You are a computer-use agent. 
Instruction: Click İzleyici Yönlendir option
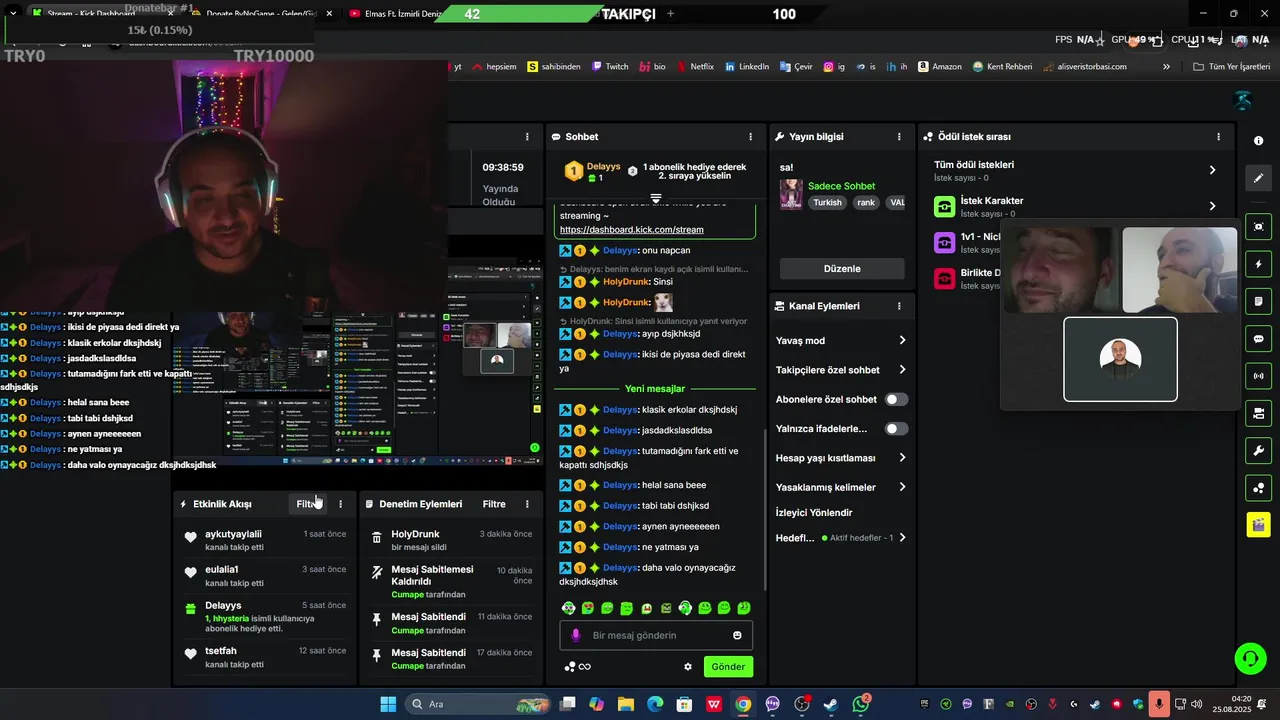click(x=814, y=513)
